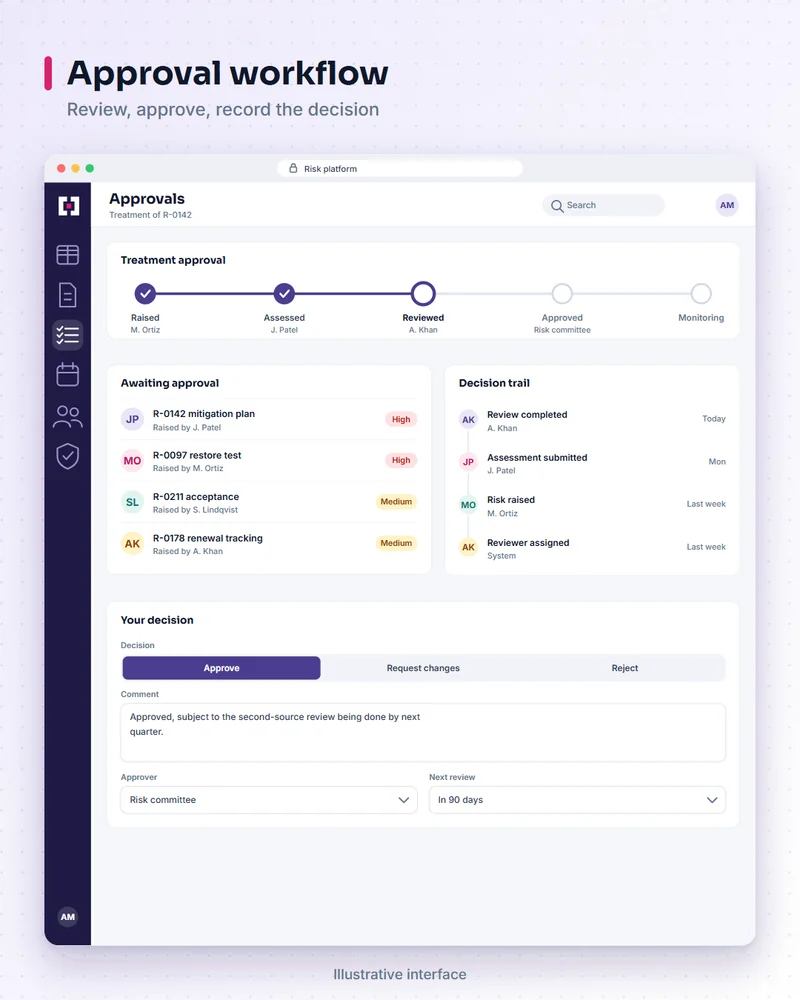Click the MO avatar beside Risk raised
Image resolution: width=800 pixels, height=1000 pixels.
click(468, 505)
